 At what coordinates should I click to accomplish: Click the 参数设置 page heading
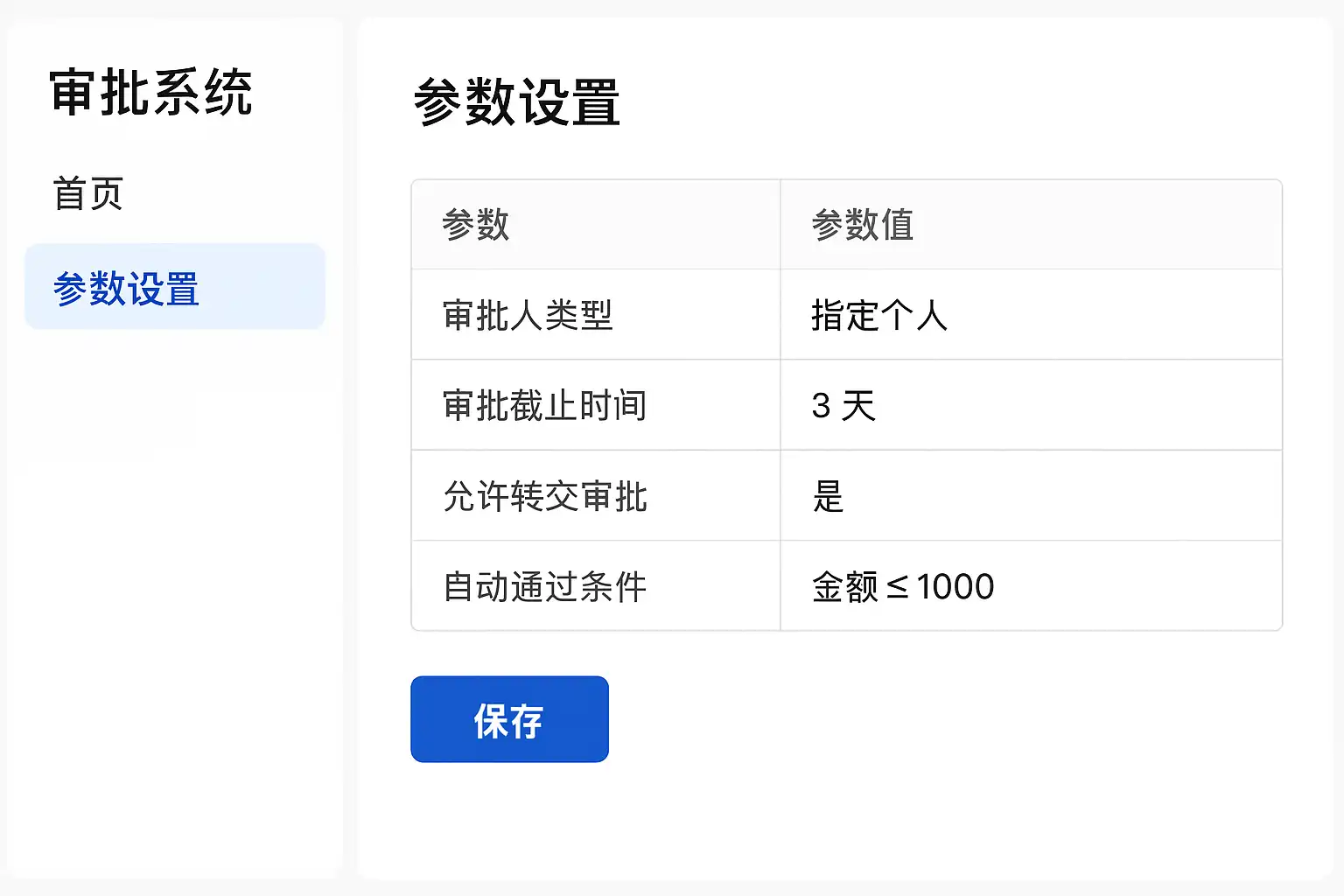tap(517, 102)
